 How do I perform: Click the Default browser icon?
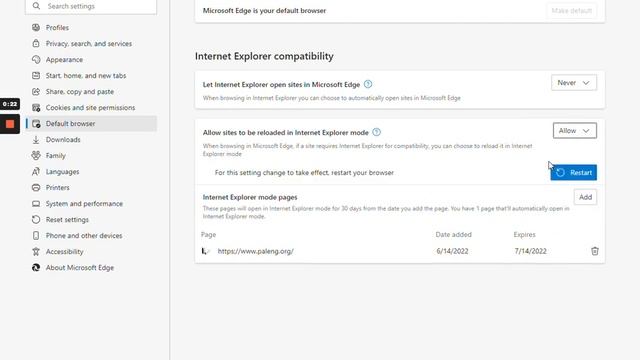36,124
